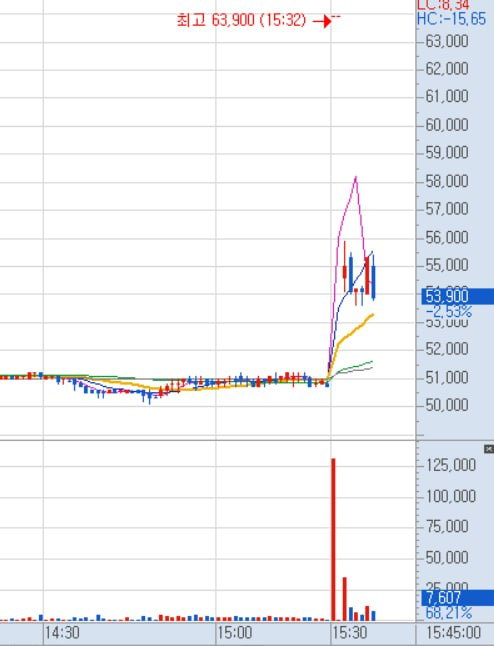Screen dimensions: 494x646
Task: Click the 60,000 price axis label
Action: 447,125
